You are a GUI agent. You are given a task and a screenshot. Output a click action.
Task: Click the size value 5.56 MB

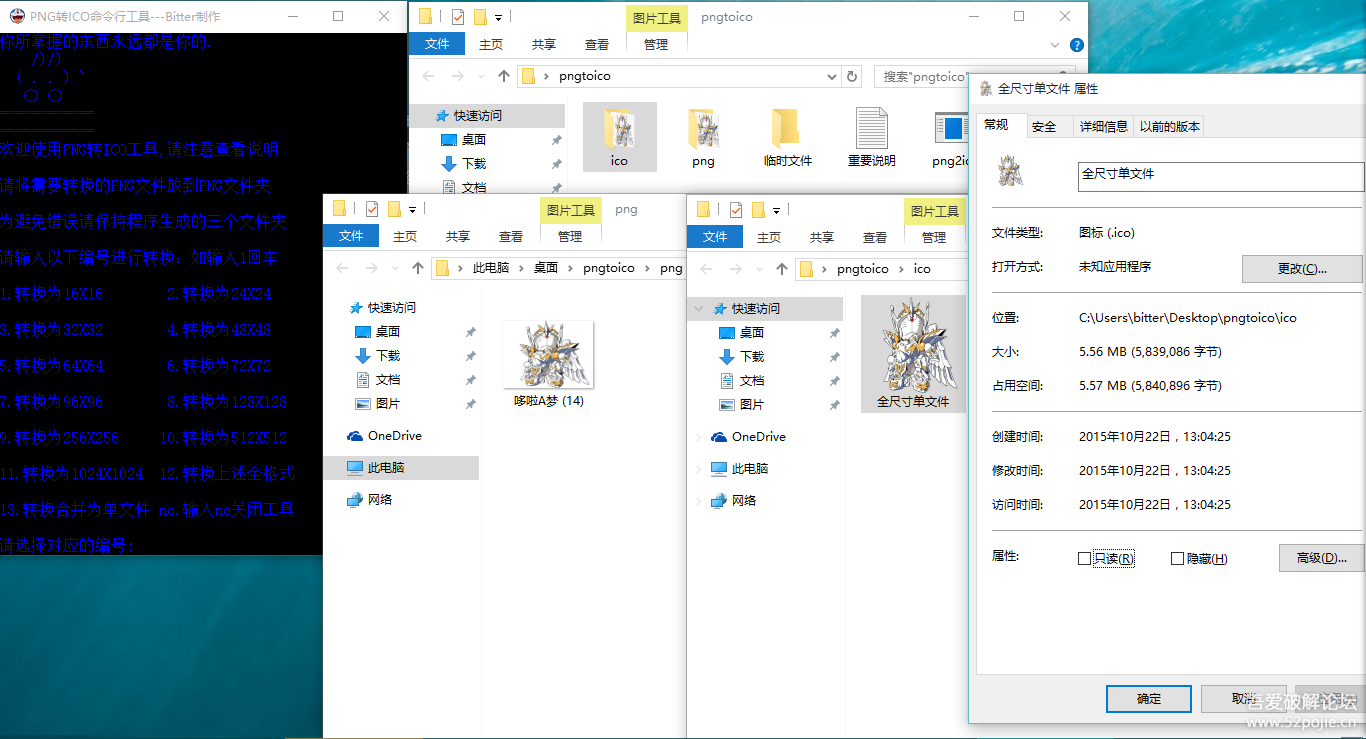tap(1150, 352)
